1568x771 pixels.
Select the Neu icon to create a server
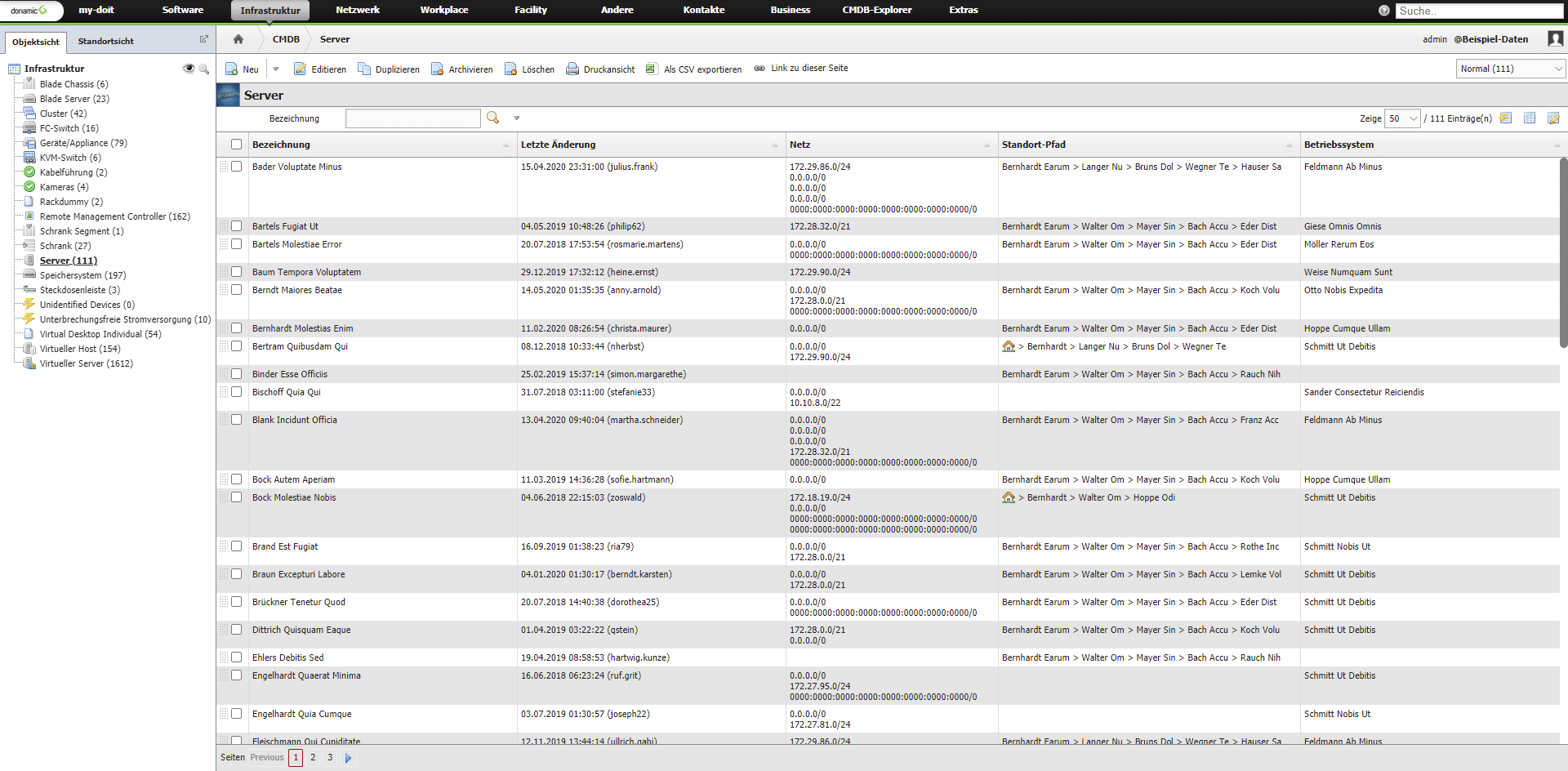(232, 69)
